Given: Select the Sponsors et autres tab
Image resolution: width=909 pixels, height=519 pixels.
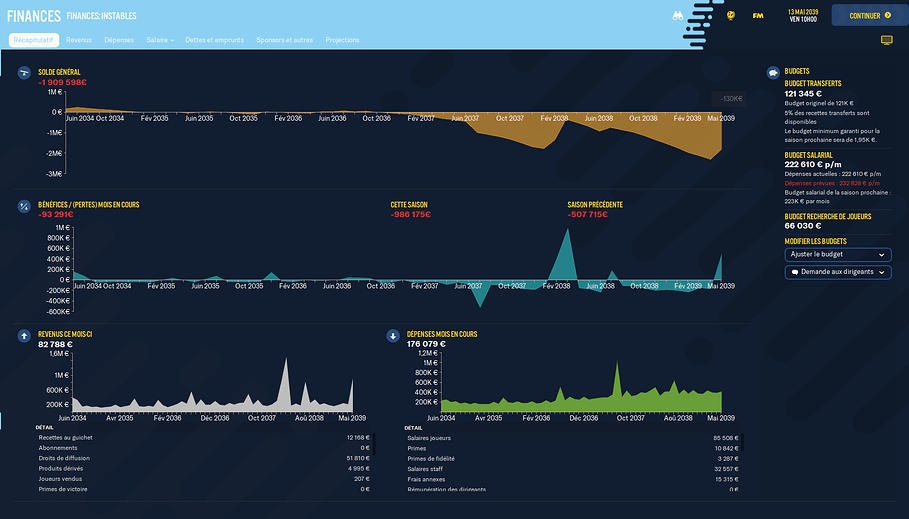Looking at the screenshot, I should click(x=285, y=40).
